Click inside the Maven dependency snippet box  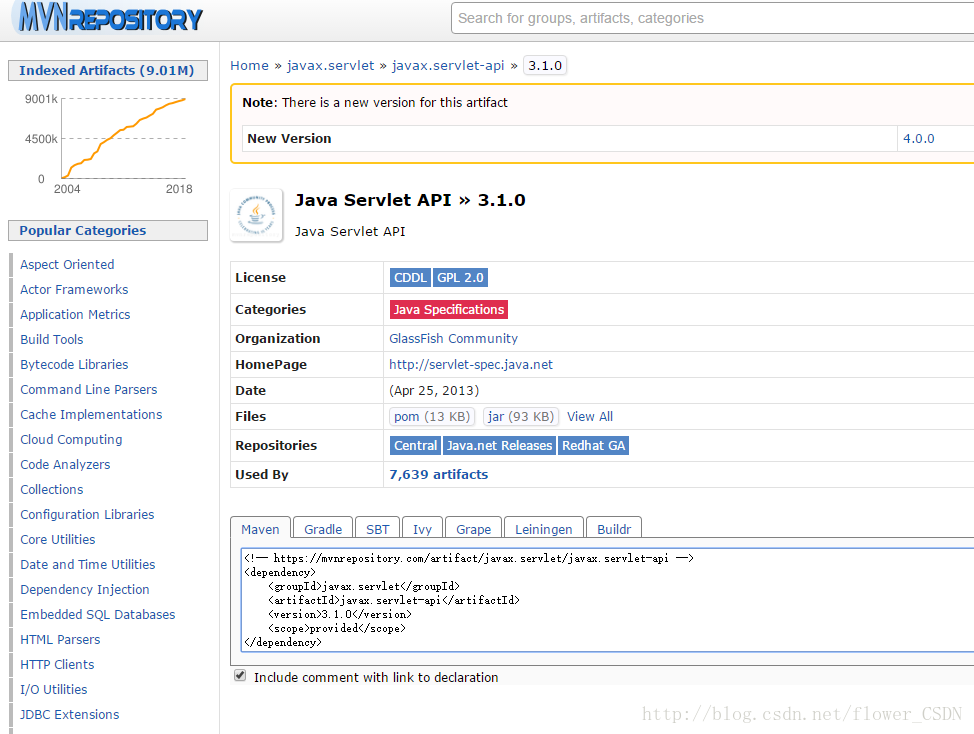[607, 600]
